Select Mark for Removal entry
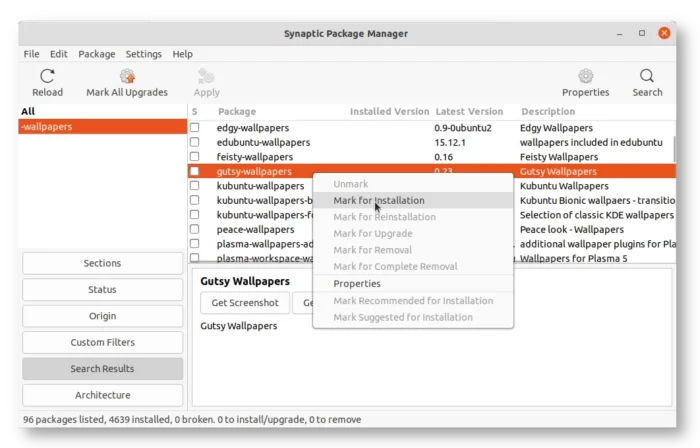 coord(413,250)
